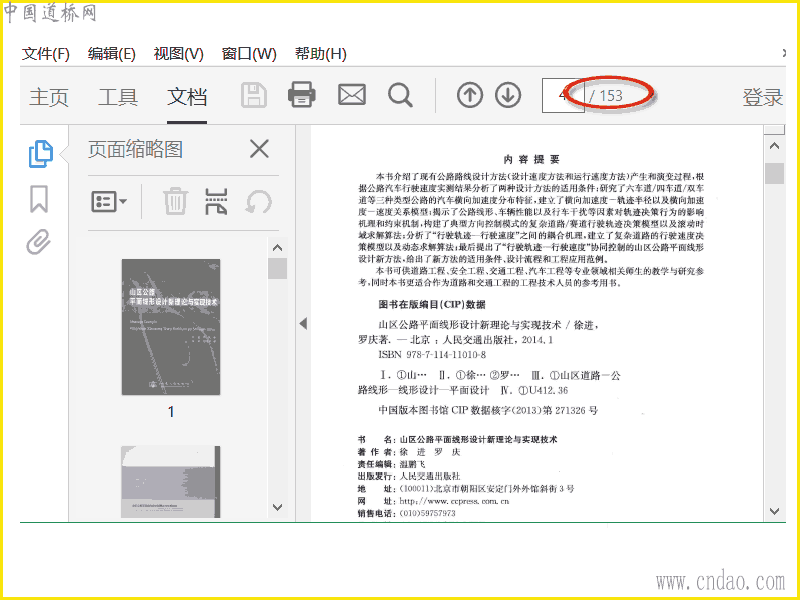This screenshot has height=600, width=800.
Task: Send file by email envelope icon
Action: point(352,95)
